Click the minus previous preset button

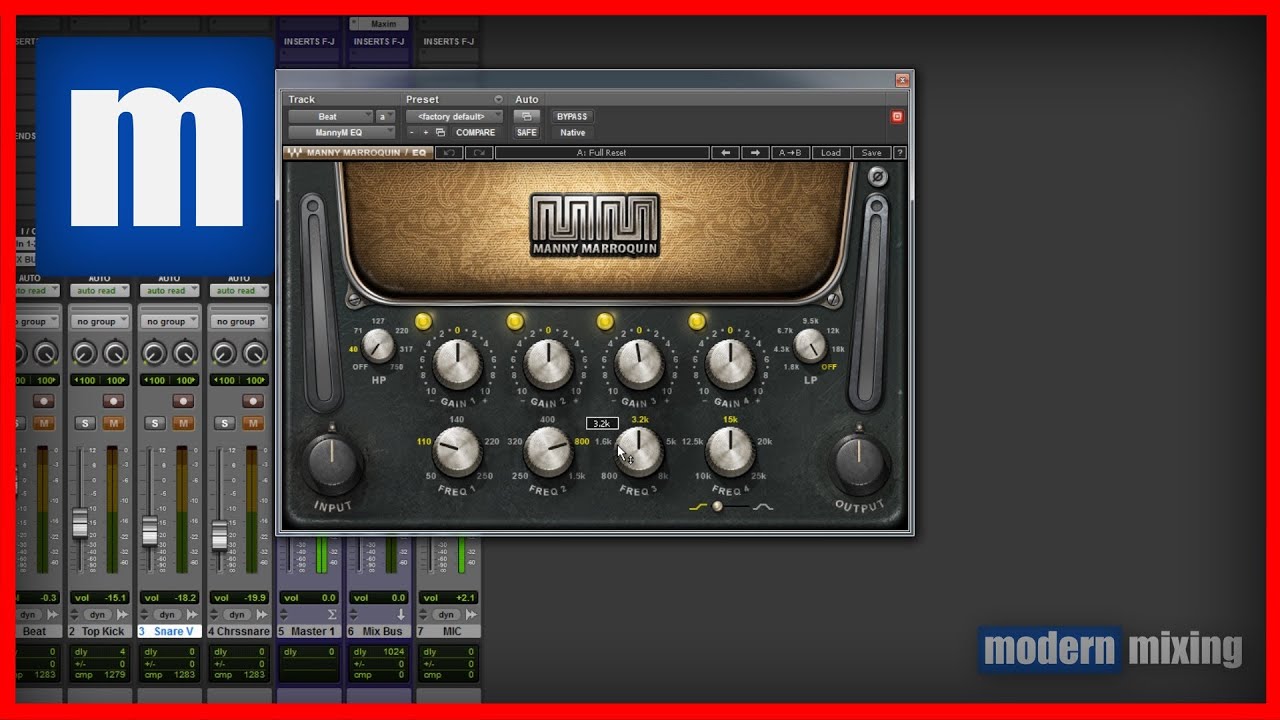411,132
